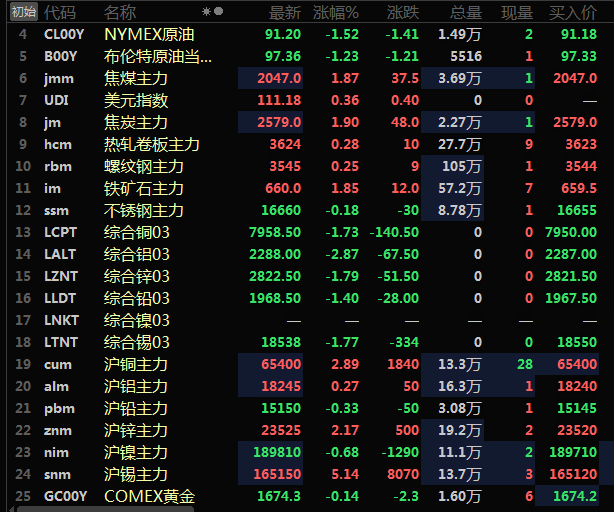Select the 螺纹钢主力 contract

[x=144, y=166]
